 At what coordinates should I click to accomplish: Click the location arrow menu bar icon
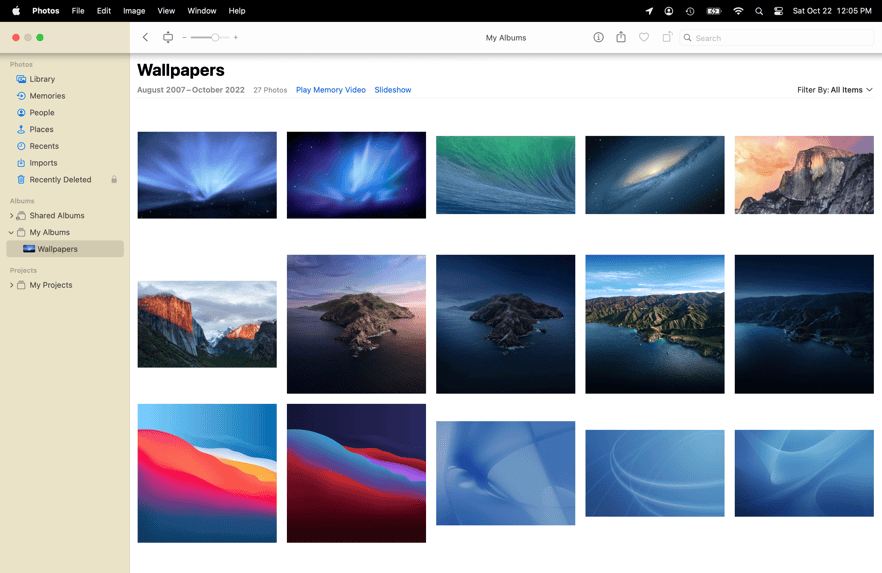[x=649, y=11]
